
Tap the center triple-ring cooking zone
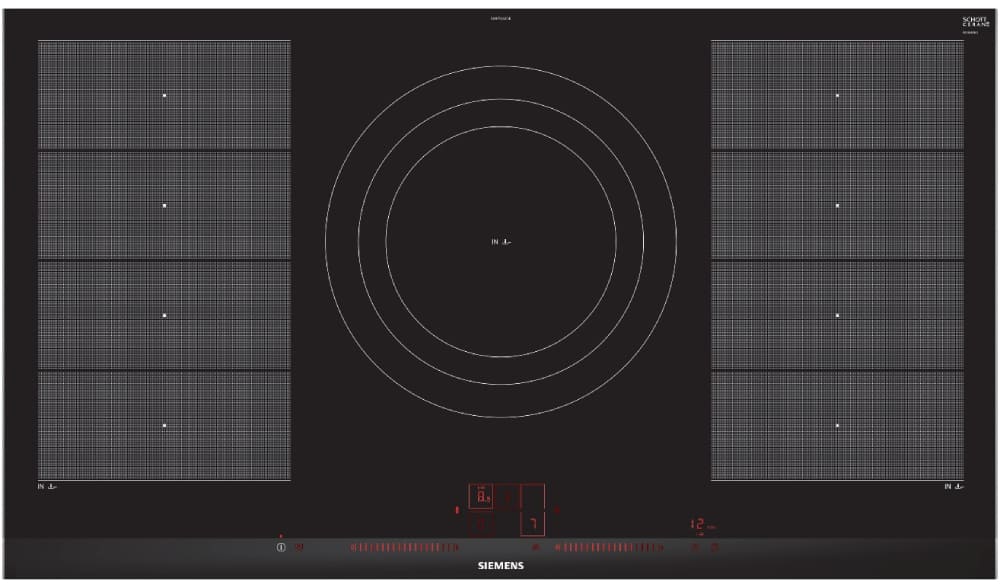coord(501,241)
